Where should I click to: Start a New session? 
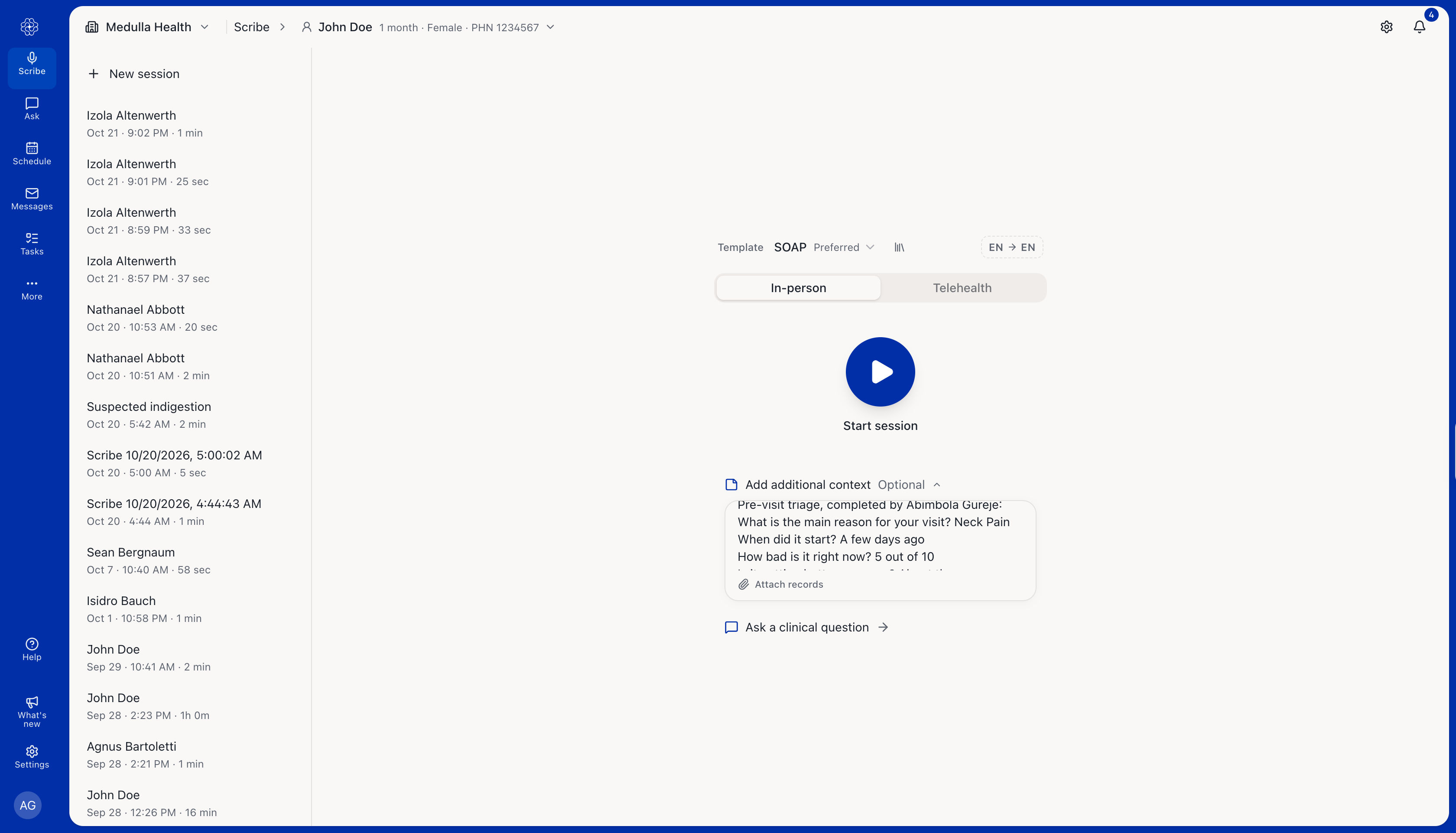[134, 74]
